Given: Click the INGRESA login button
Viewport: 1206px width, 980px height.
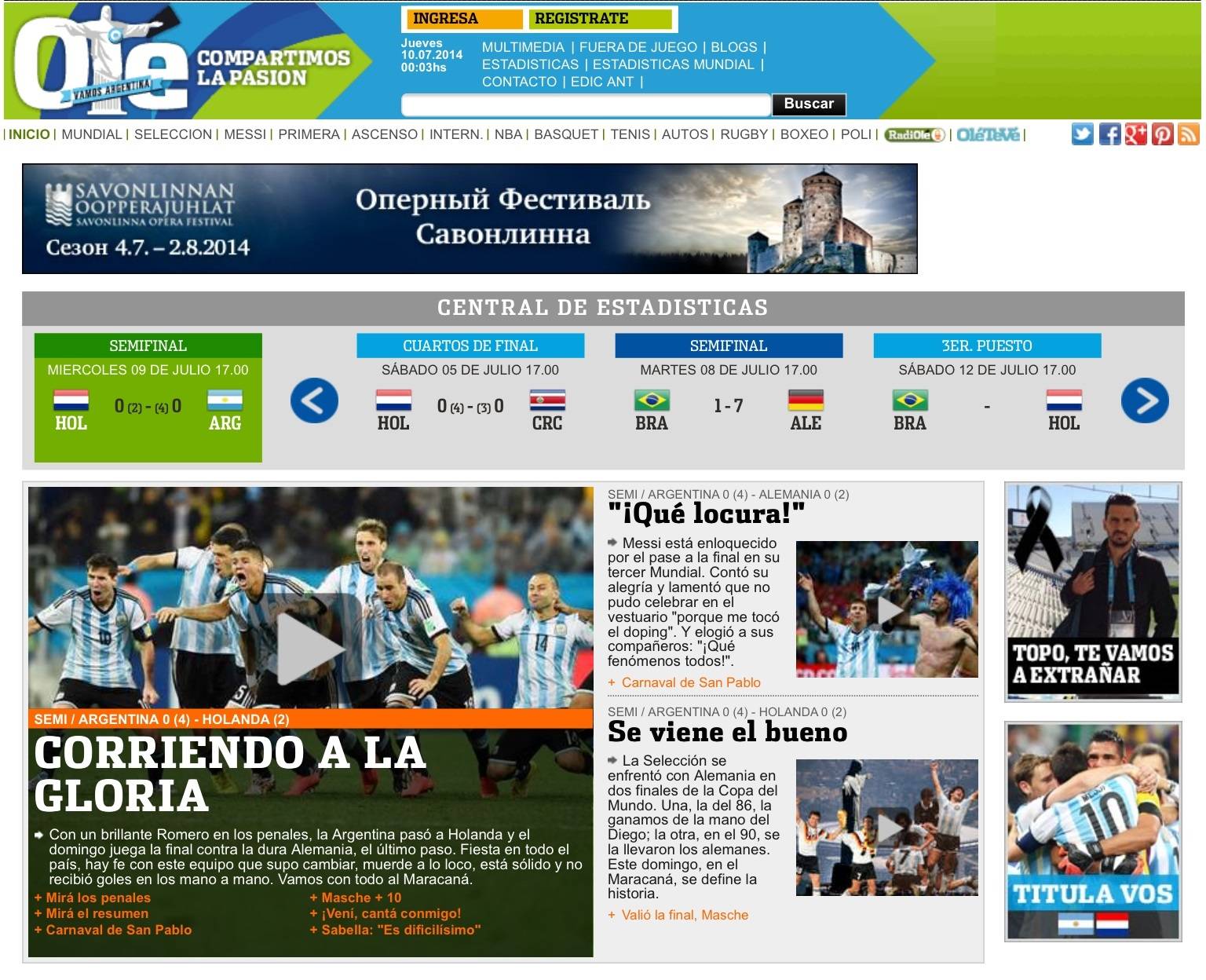Looking at the screenshot, I should 463,19.
